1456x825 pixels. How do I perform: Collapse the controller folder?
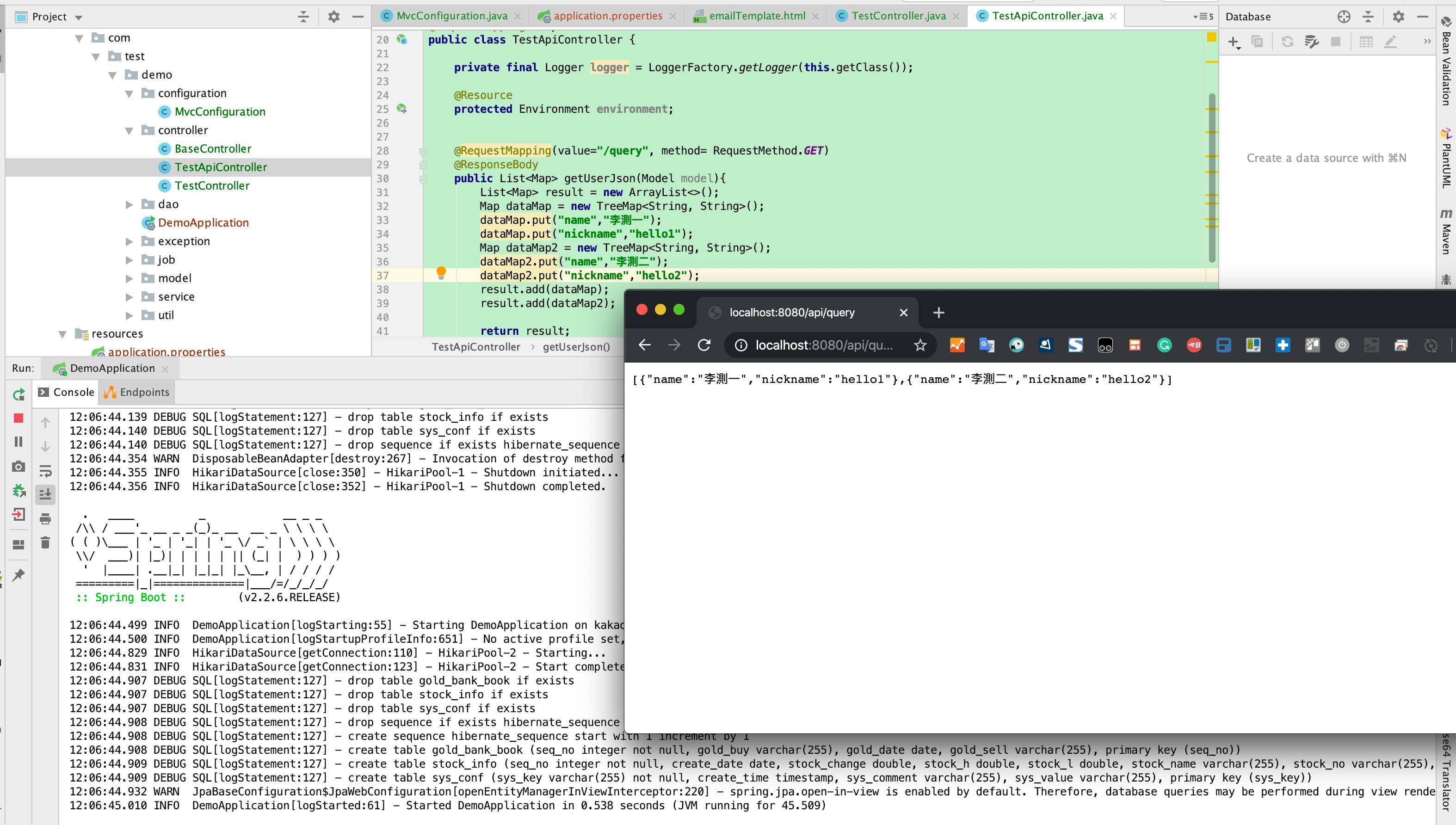(x=129, y=130)
